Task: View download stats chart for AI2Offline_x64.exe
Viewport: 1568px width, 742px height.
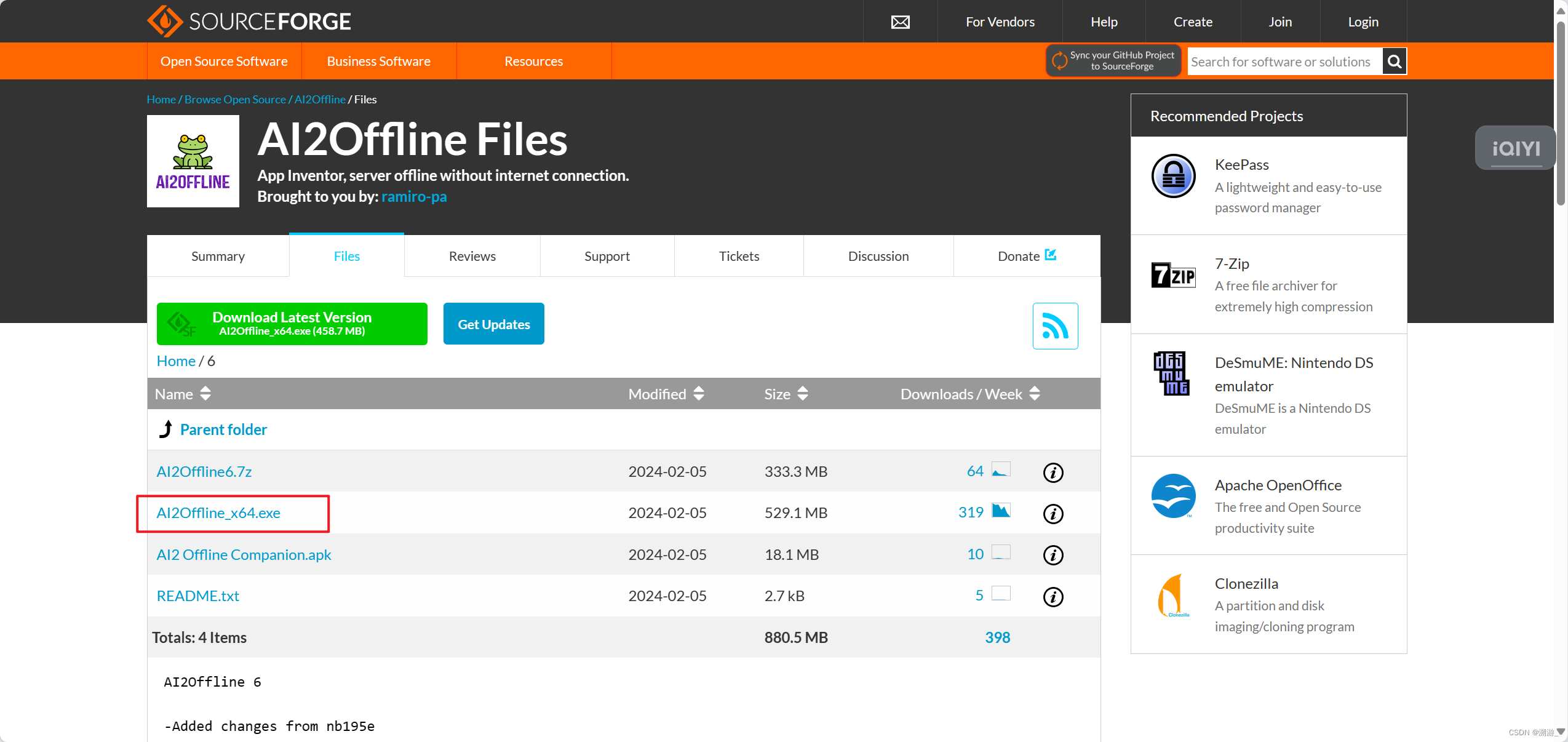Action: (x=1001, y=511)
